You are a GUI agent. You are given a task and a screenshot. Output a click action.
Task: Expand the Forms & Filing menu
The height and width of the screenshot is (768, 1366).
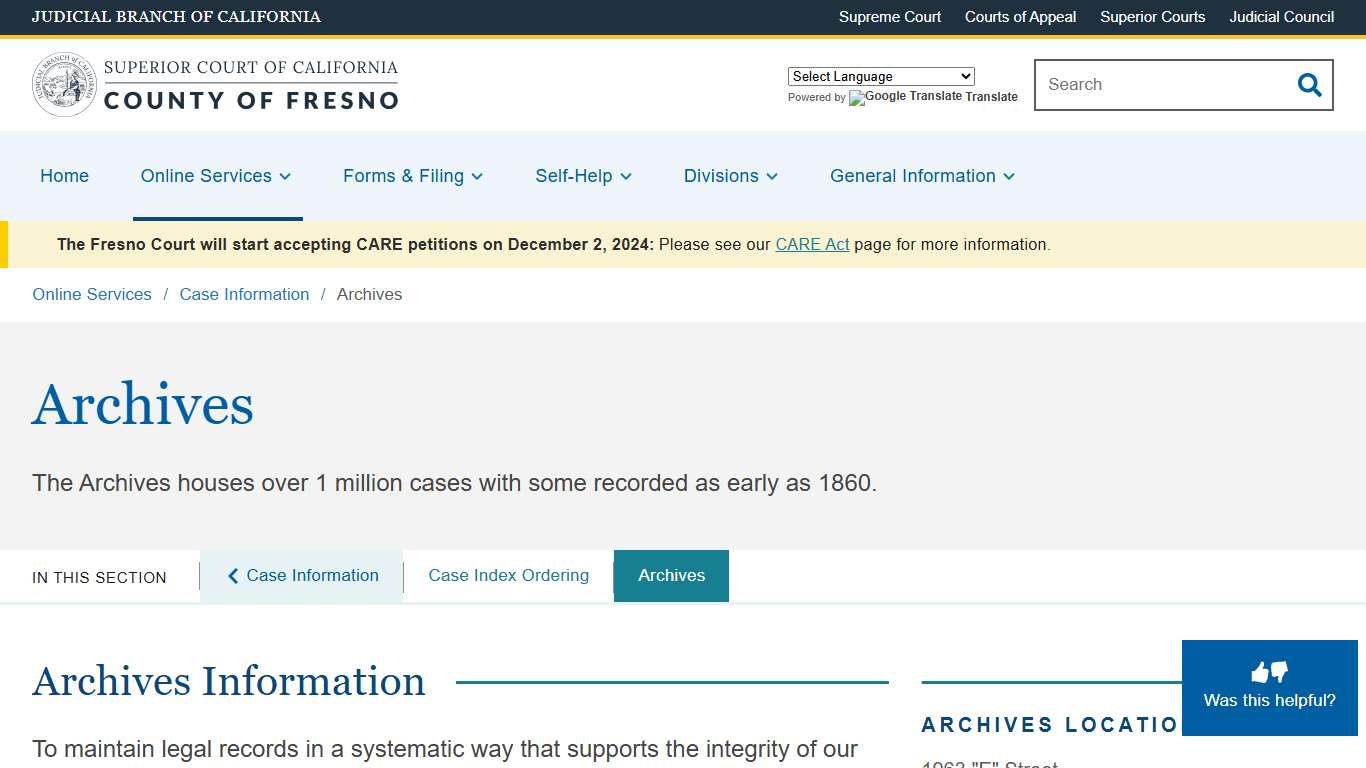412,176
